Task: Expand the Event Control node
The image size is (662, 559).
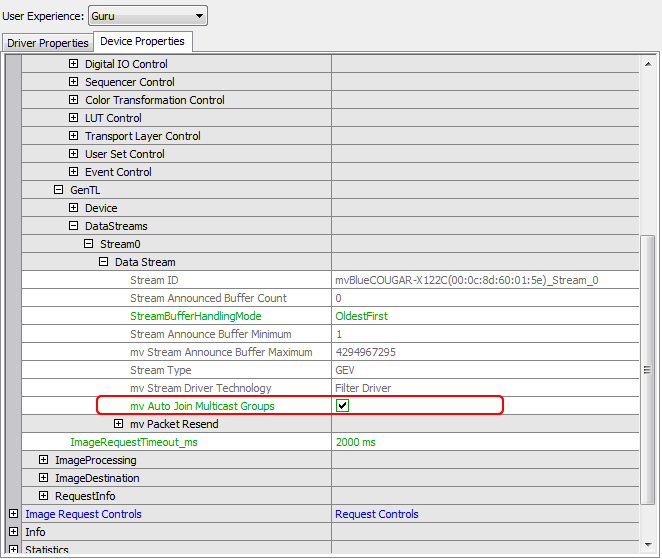Action: (74, 172)
